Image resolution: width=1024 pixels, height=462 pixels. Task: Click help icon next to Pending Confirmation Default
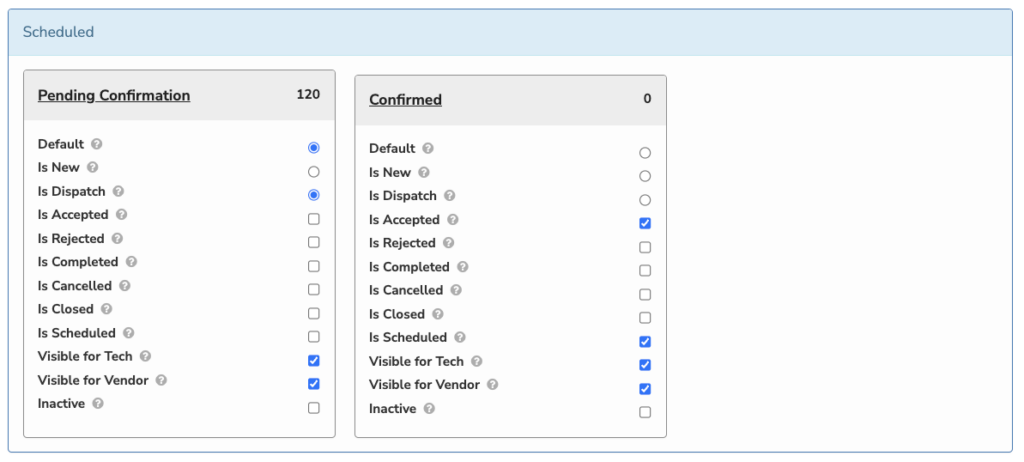click(x=97, y=144)
